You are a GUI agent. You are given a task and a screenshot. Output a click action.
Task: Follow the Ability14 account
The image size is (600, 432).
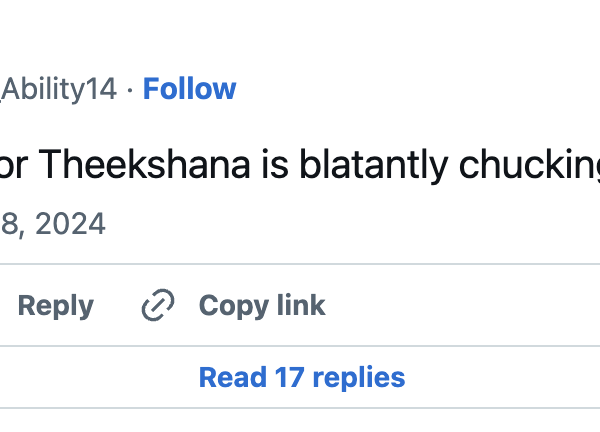pos(189,89)
